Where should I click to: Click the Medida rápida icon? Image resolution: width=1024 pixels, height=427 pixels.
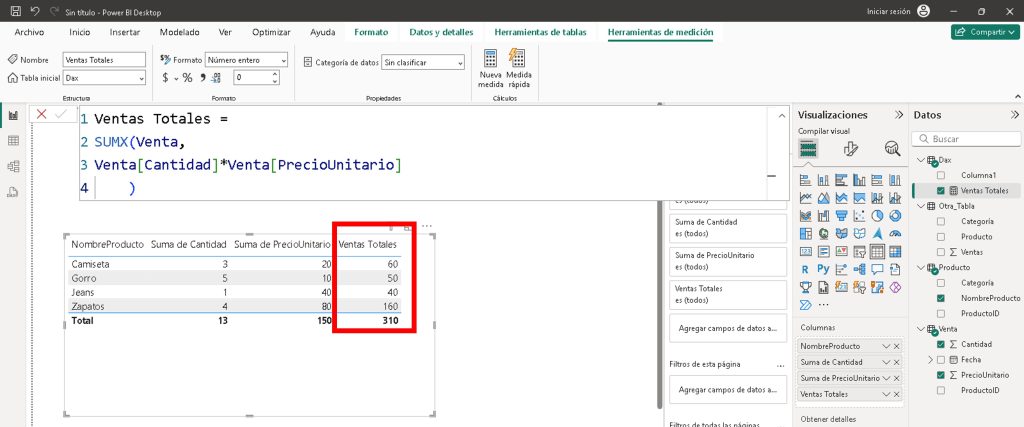(518, 60)
